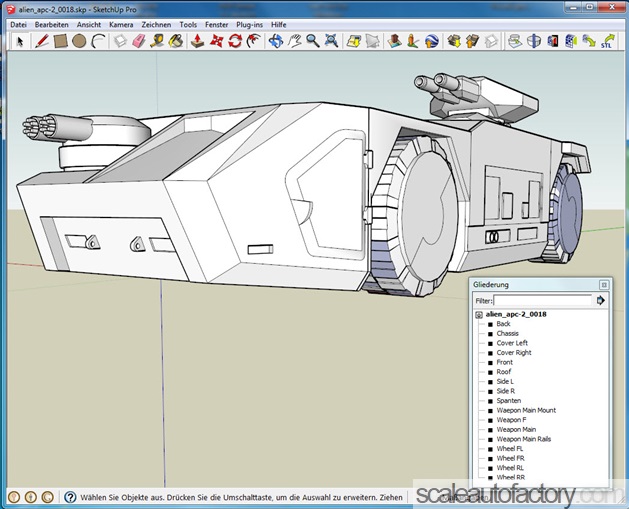The width and height of the screenshot is (629, 509).
Task: Select Waepon Main Mount in outliner
Action: (x=526, y=410)
